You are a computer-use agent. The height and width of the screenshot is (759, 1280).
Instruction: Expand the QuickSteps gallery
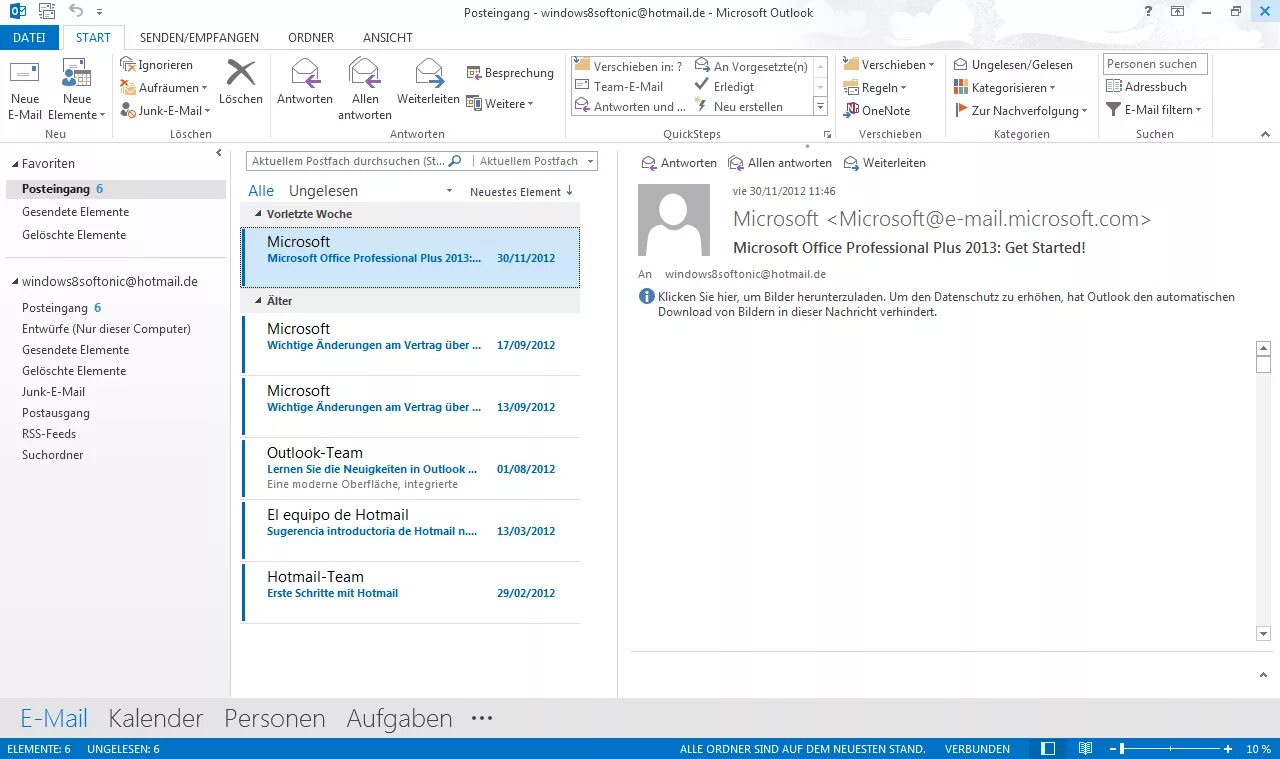[x=820, y=107]
